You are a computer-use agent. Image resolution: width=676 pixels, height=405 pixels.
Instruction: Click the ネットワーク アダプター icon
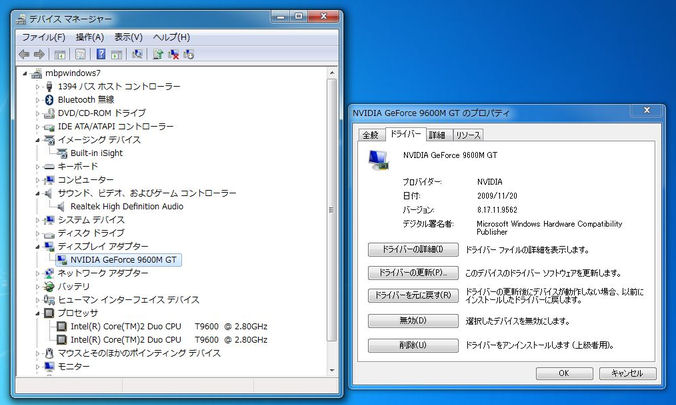click(49, 273)
